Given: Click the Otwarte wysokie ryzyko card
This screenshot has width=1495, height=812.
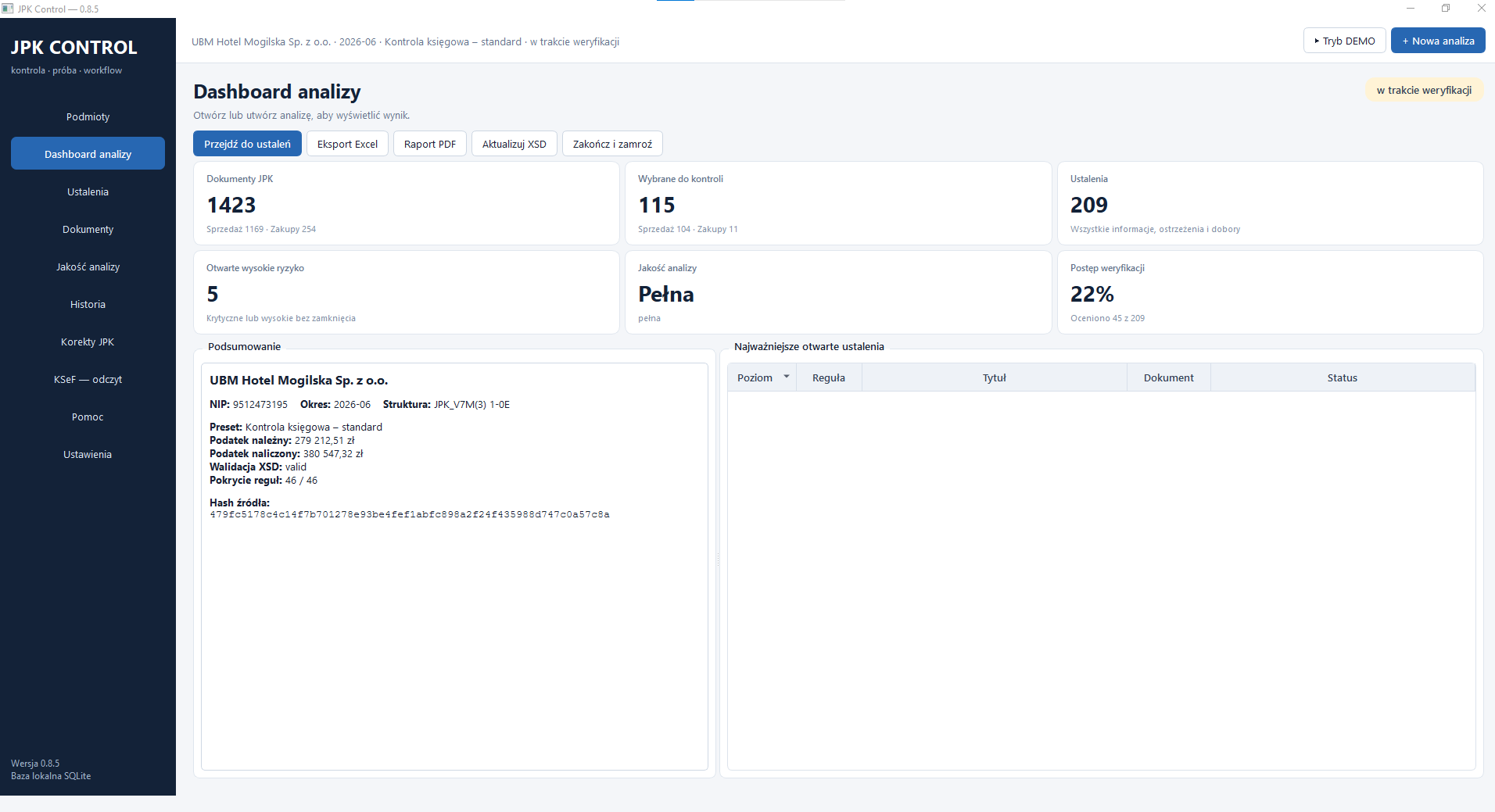Looking at the screenshot, I should click(x=407, y=292).
